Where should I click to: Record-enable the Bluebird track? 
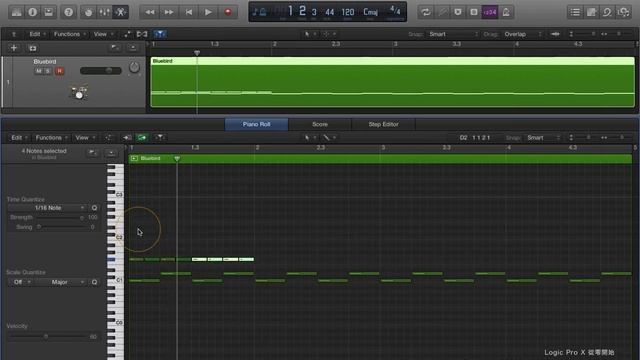point(60,71)
